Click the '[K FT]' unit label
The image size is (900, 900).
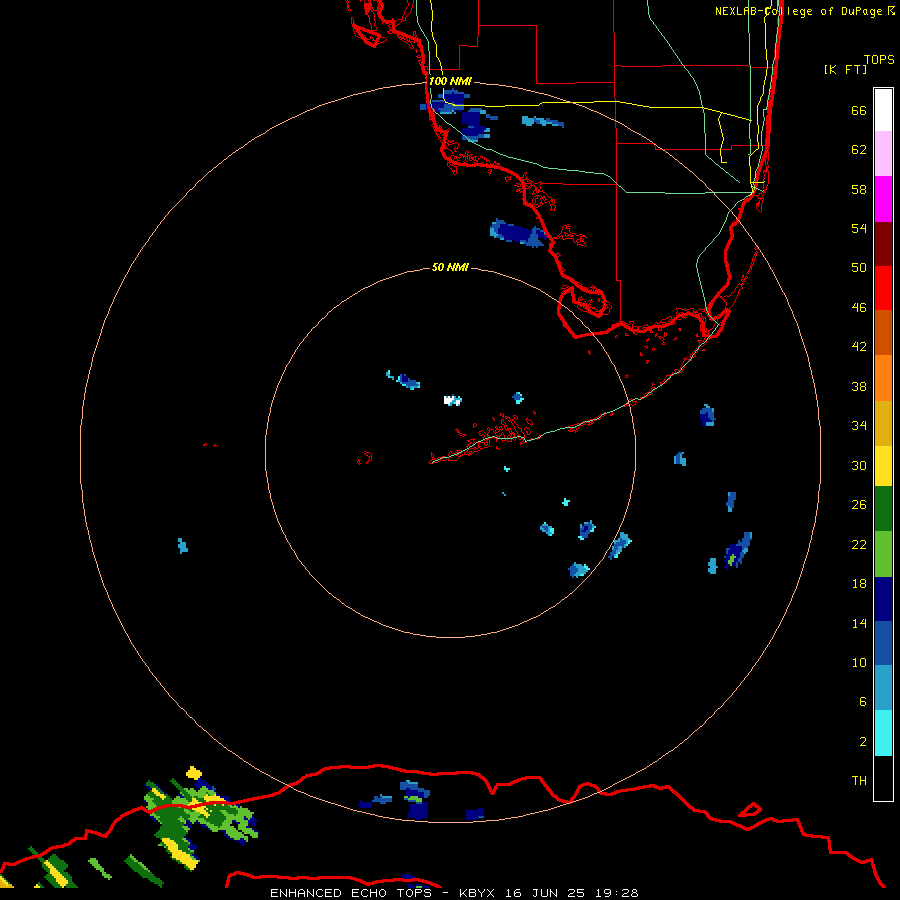click(x=845, y=69)
